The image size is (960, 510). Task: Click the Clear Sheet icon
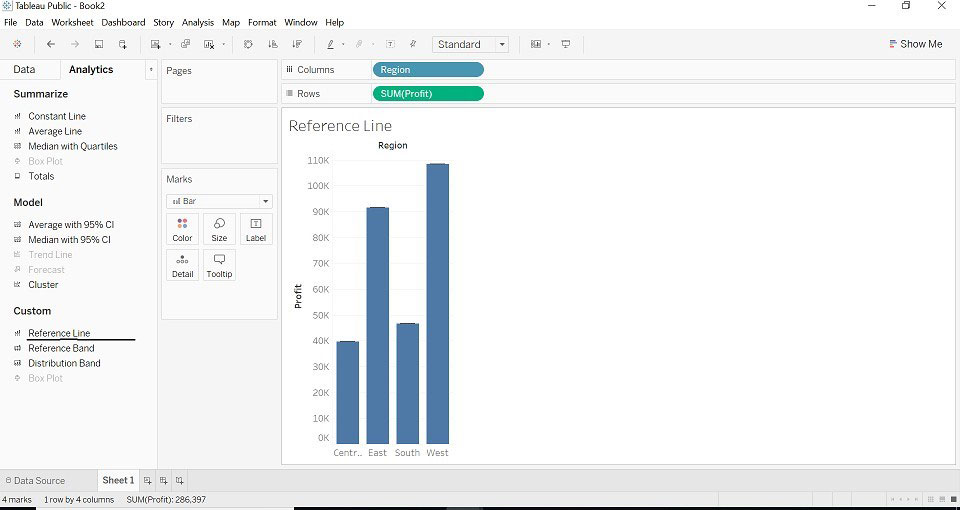coord(209,44)
